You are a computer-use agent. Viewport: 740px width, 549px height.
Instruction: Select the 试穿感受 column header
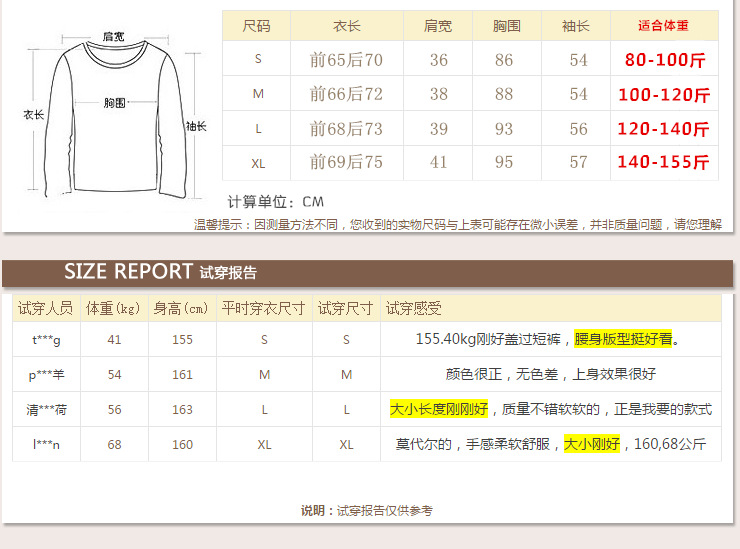(414, 309)
